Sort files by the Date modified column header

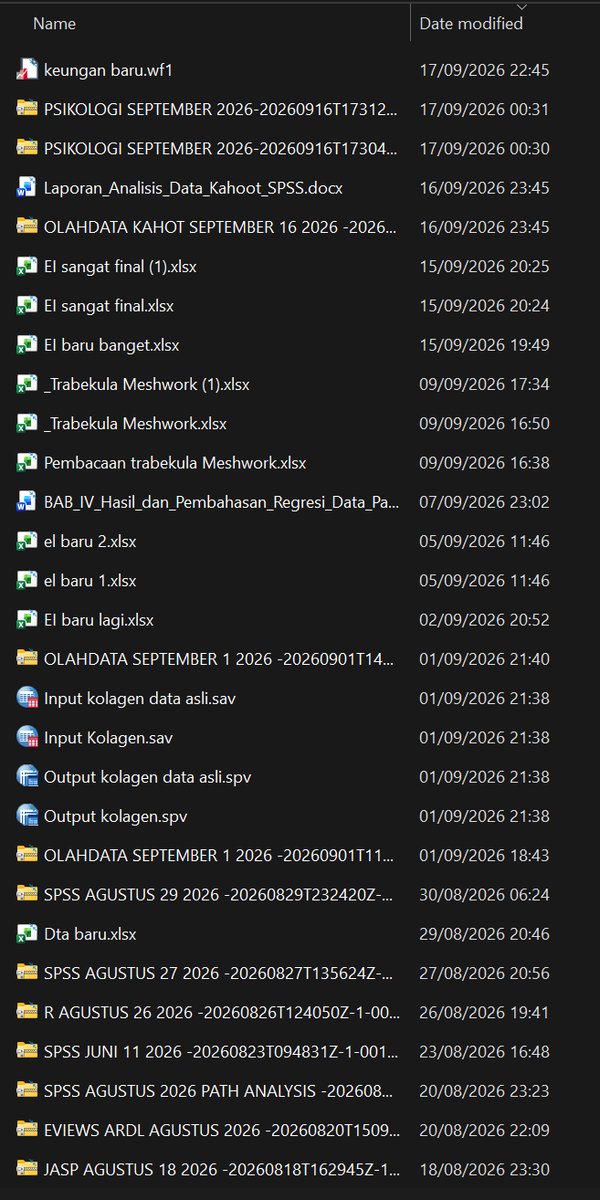click(x=471, y=24)
